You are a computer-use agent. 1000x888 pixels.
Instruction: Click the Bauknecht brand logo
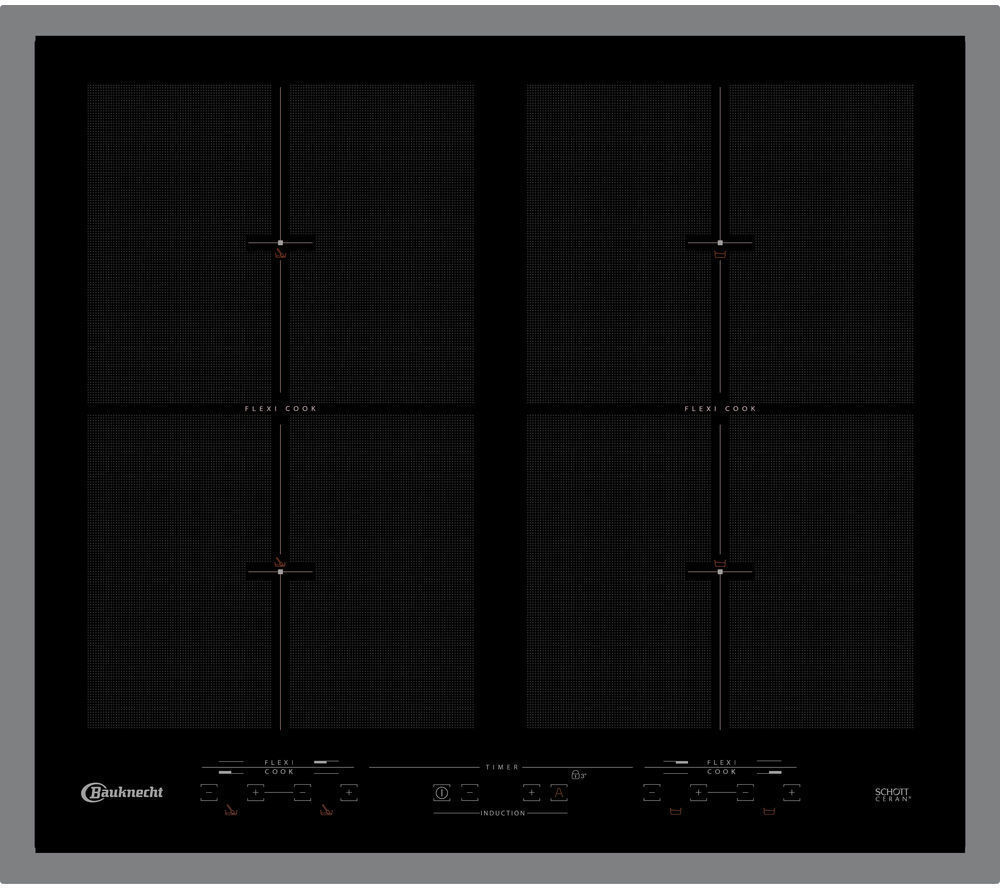coord(122,792)
